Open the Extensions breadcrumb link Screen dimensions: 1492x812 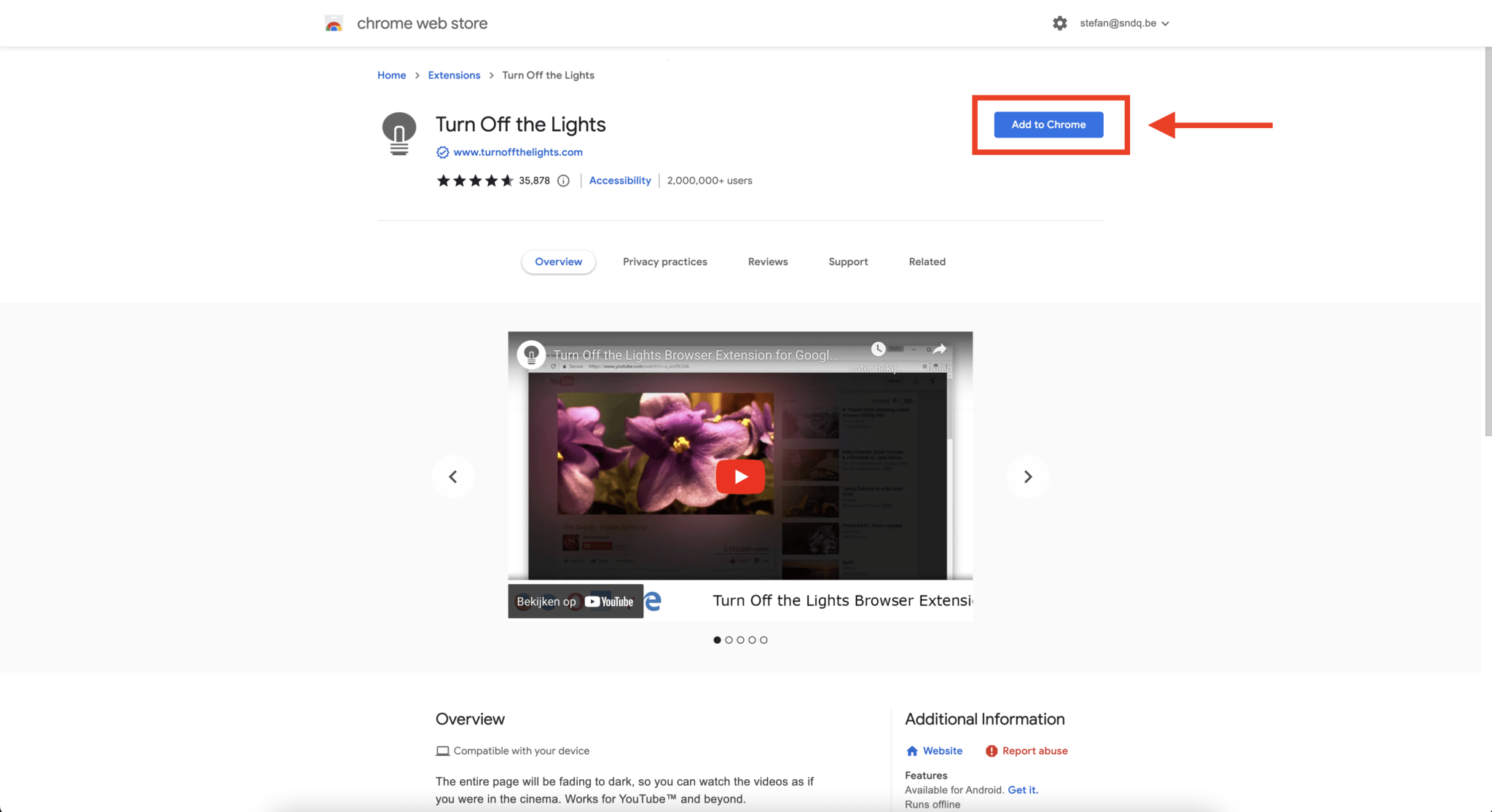(454, 75)
